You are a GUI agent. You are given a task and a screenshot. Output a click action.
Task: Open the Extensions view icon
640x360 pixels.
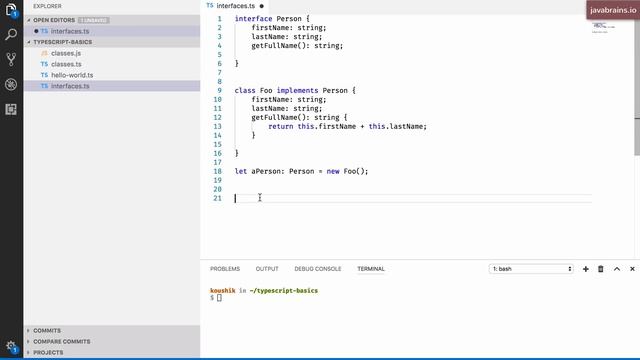(x=11, y=109)
